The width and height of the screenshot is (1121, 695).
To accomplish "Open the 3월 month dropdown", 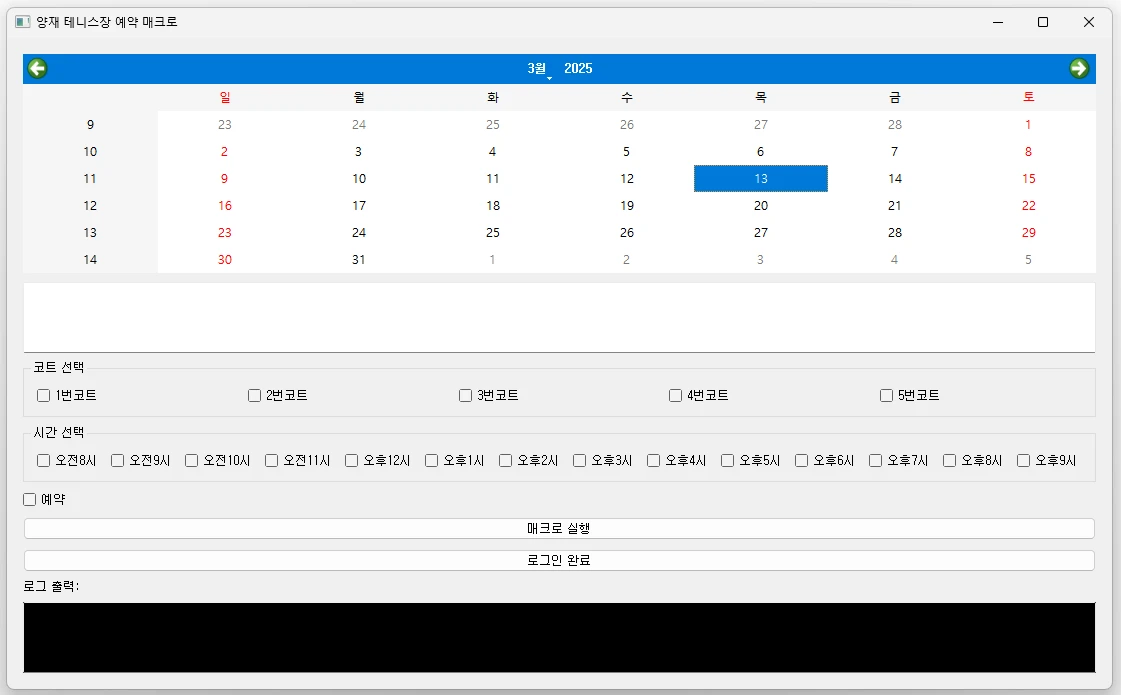I will point(537,68).
